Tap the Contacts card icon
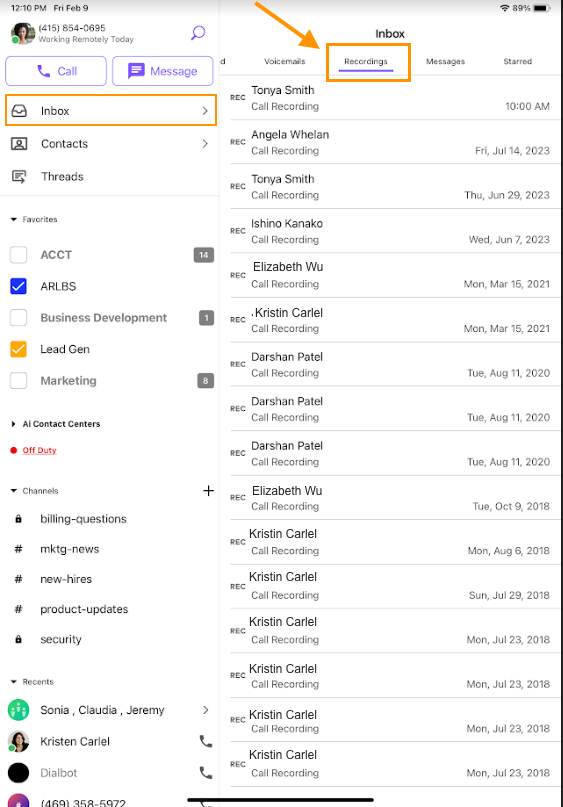Viewport: 563px width, 807px height. coord(19,144)
